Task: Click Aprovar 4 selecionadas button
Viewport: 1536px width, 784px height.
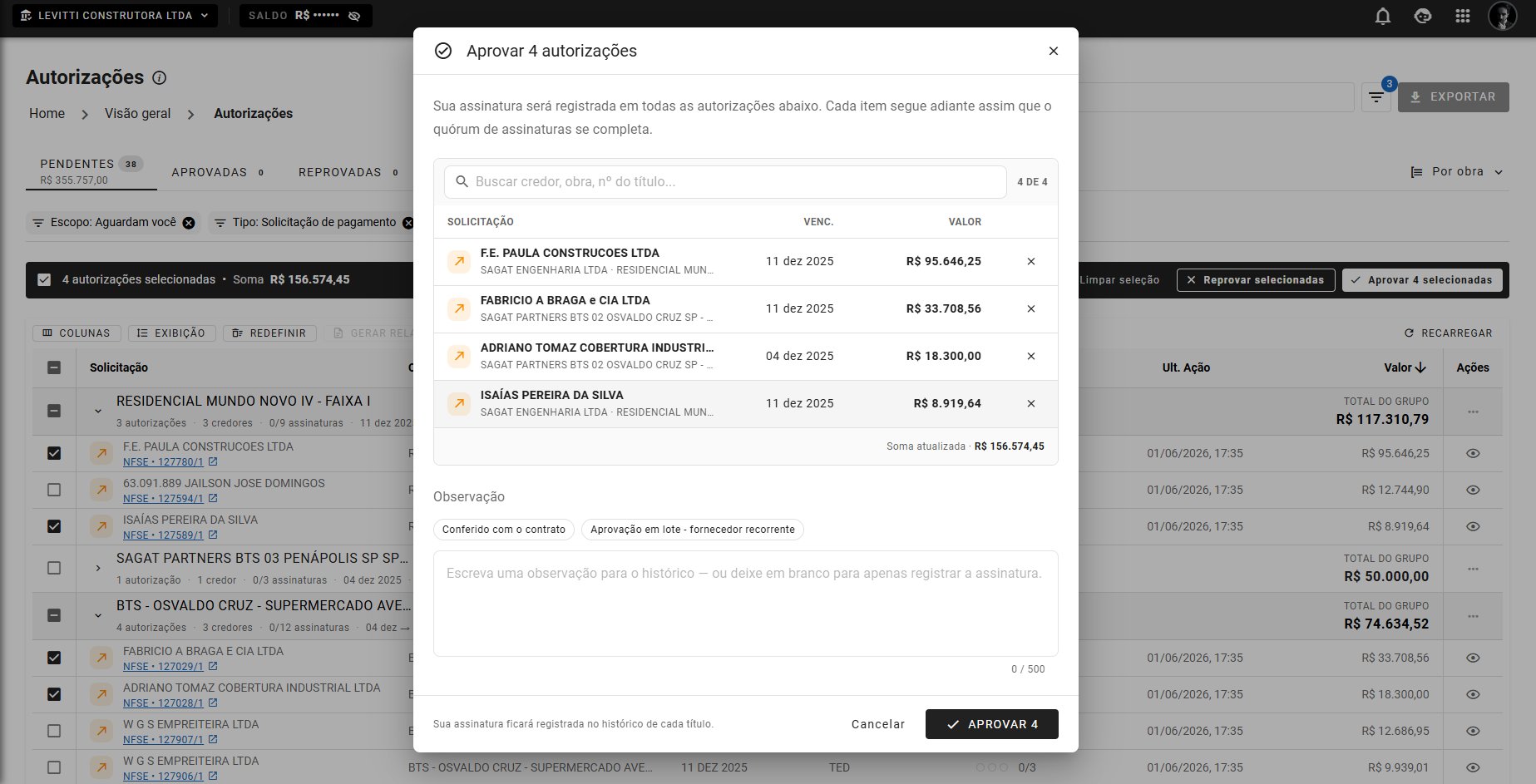Action: (x=1422, y=280)
